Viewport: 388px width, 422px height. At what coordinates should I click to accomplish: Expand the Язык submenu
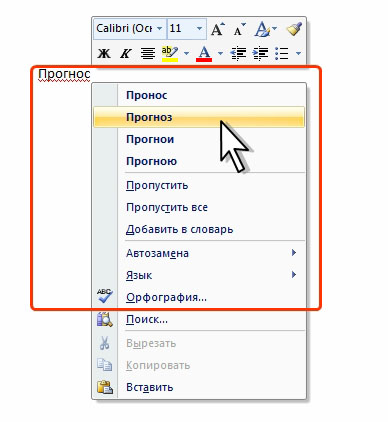pyautogui.click(x=199, y=275)
